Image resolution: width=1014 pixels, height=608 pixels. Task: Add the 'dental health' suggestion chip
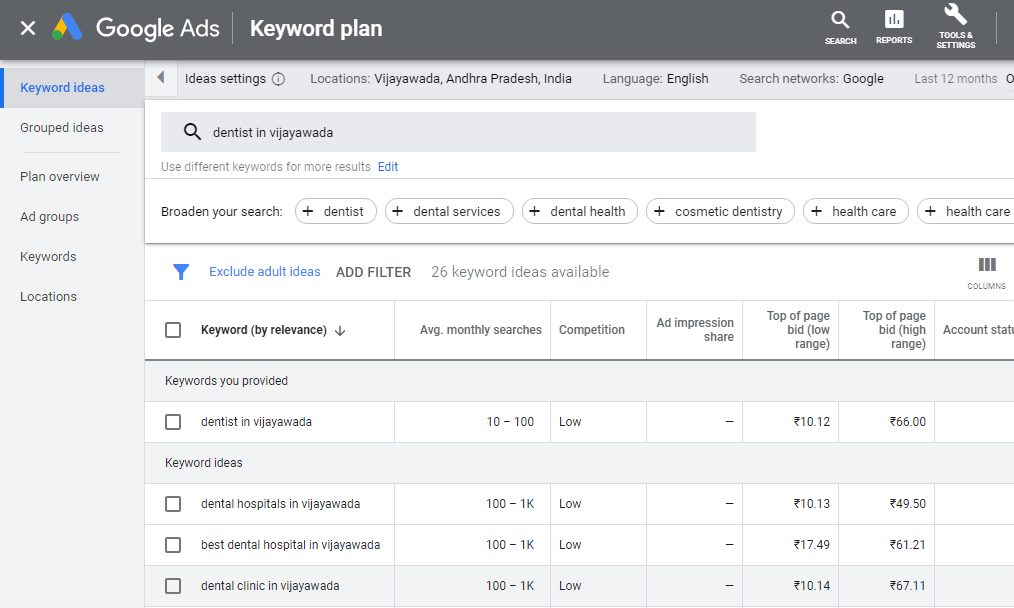pyautogui.click(x=579, y=211)
